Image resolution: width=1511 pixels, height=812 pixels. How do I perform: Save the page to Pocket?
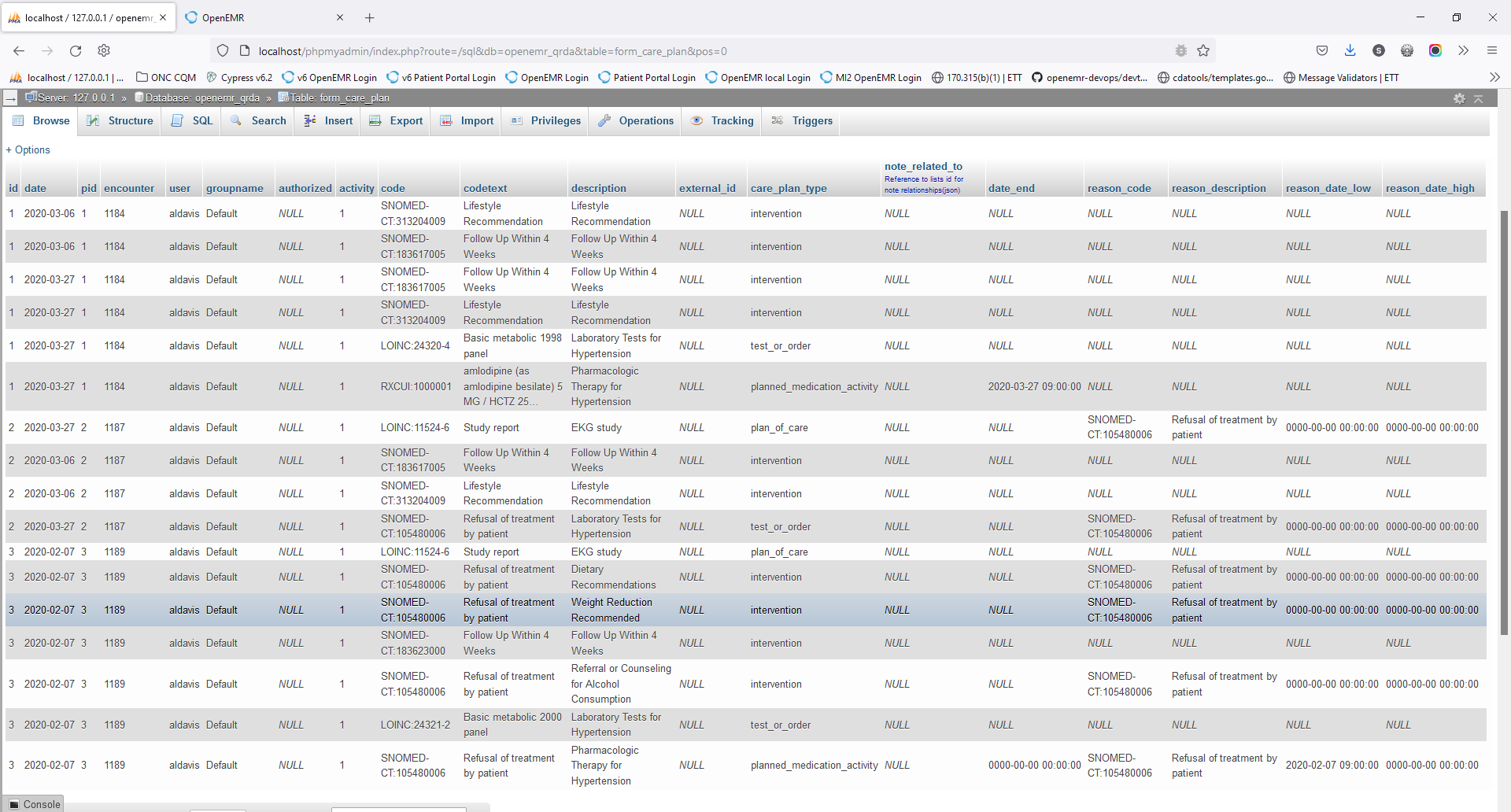click(x=1322, y=50)
